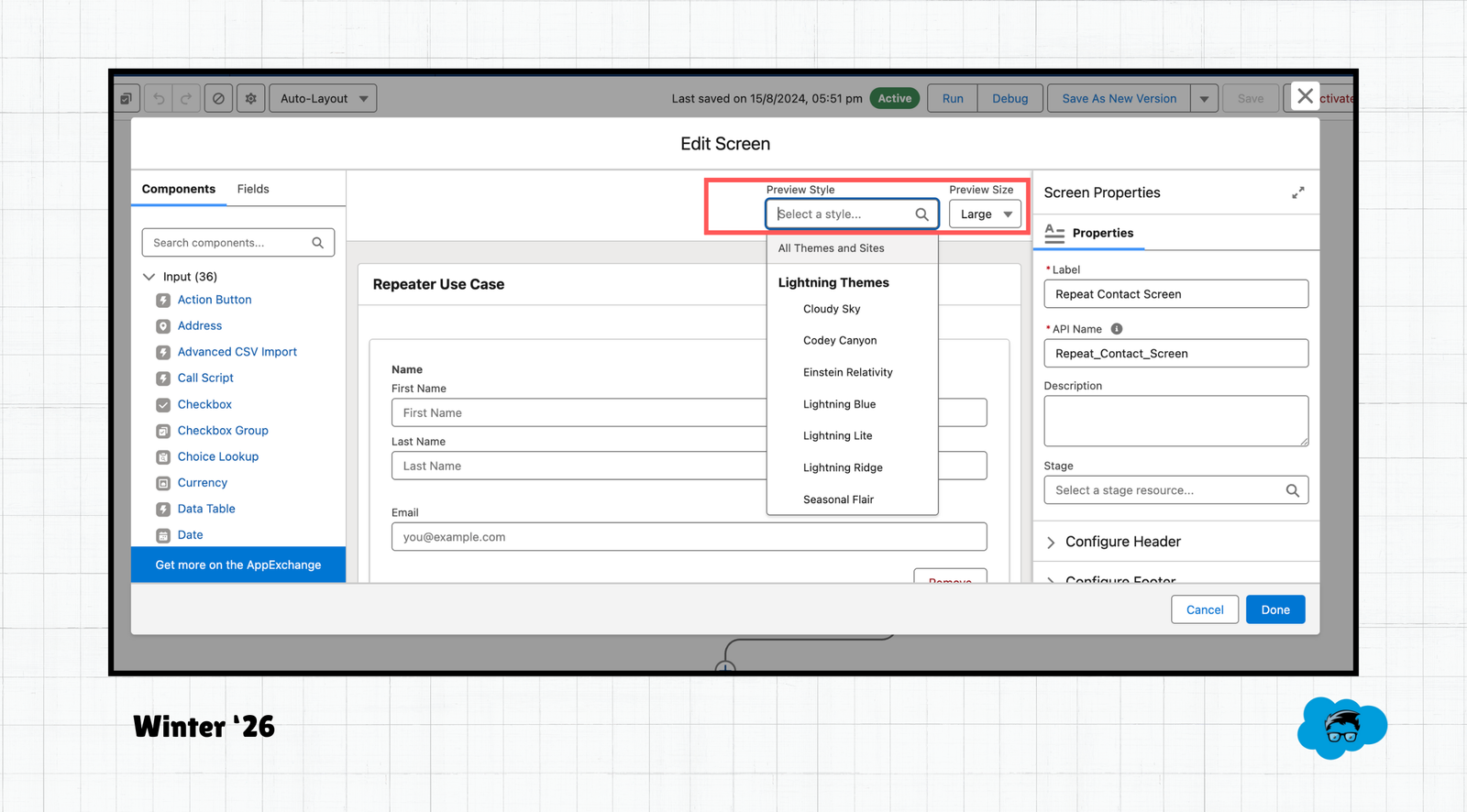Expand the Screen Properties panel icon
This screenshot has height=812, width=1467.
[x=1298, y=192]
